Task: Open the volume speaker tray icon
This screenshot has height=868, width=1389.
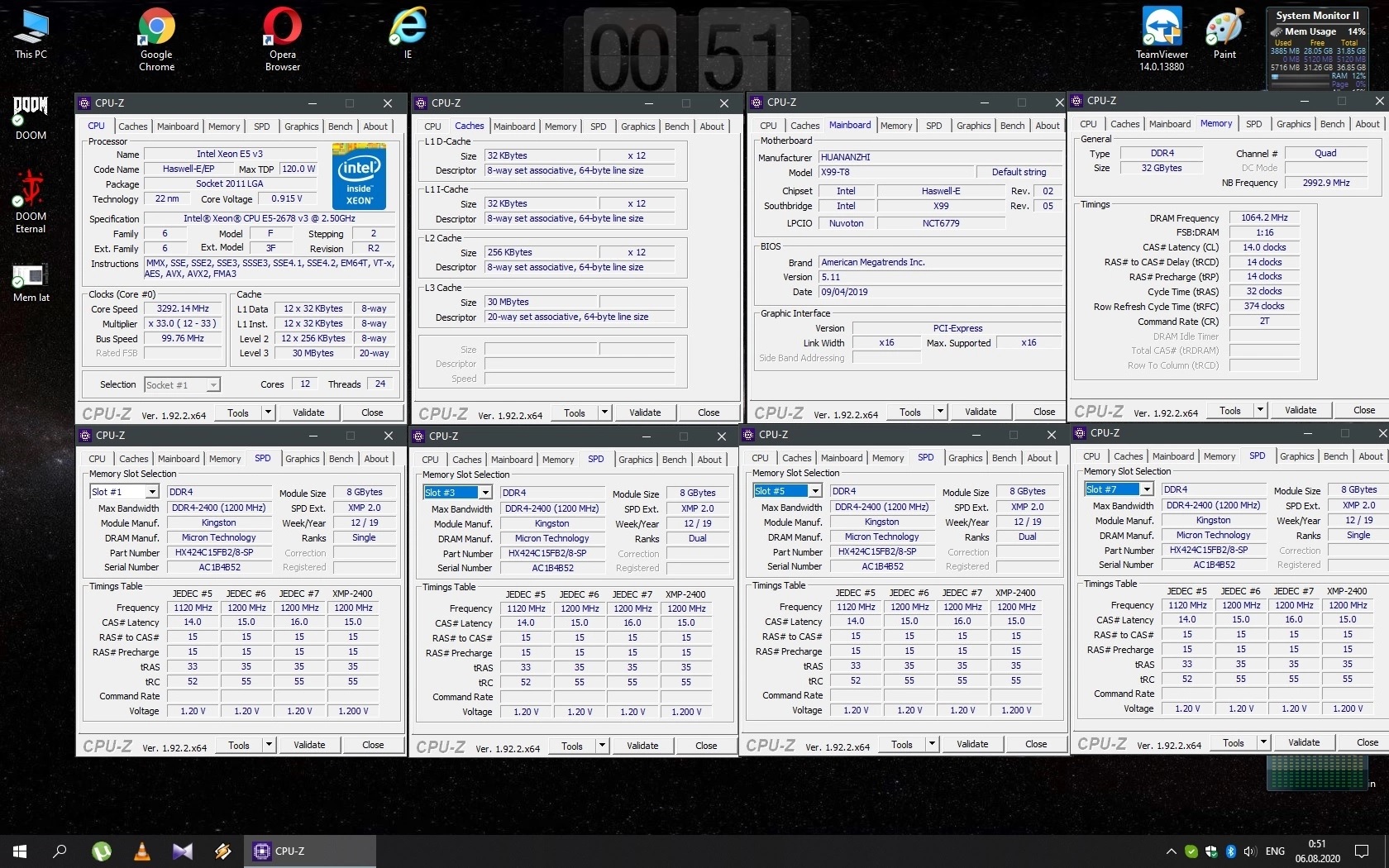Action: (x=1249, y=851)
